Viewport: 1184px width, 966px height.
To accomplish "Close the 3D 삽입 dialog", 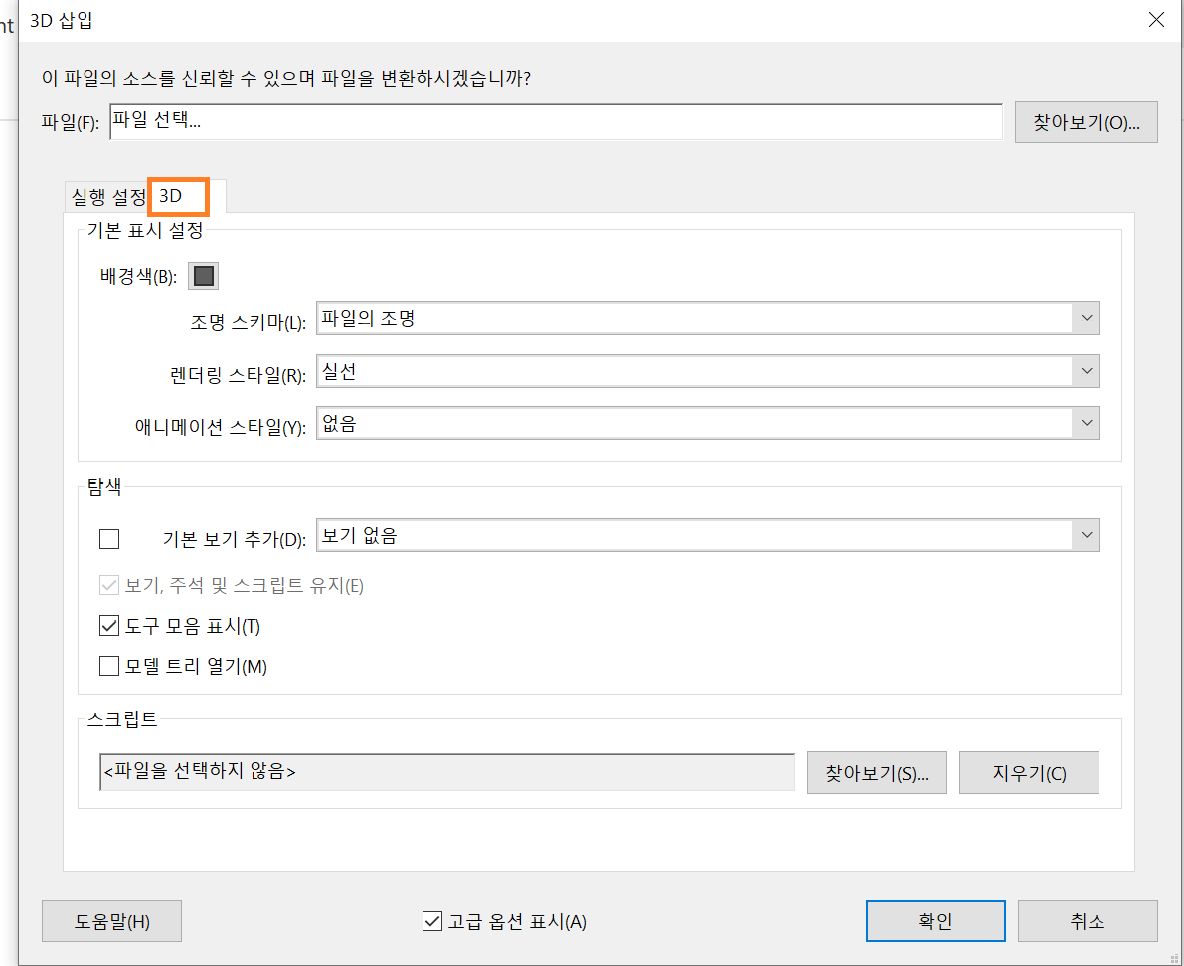I will click(1156, 19).
